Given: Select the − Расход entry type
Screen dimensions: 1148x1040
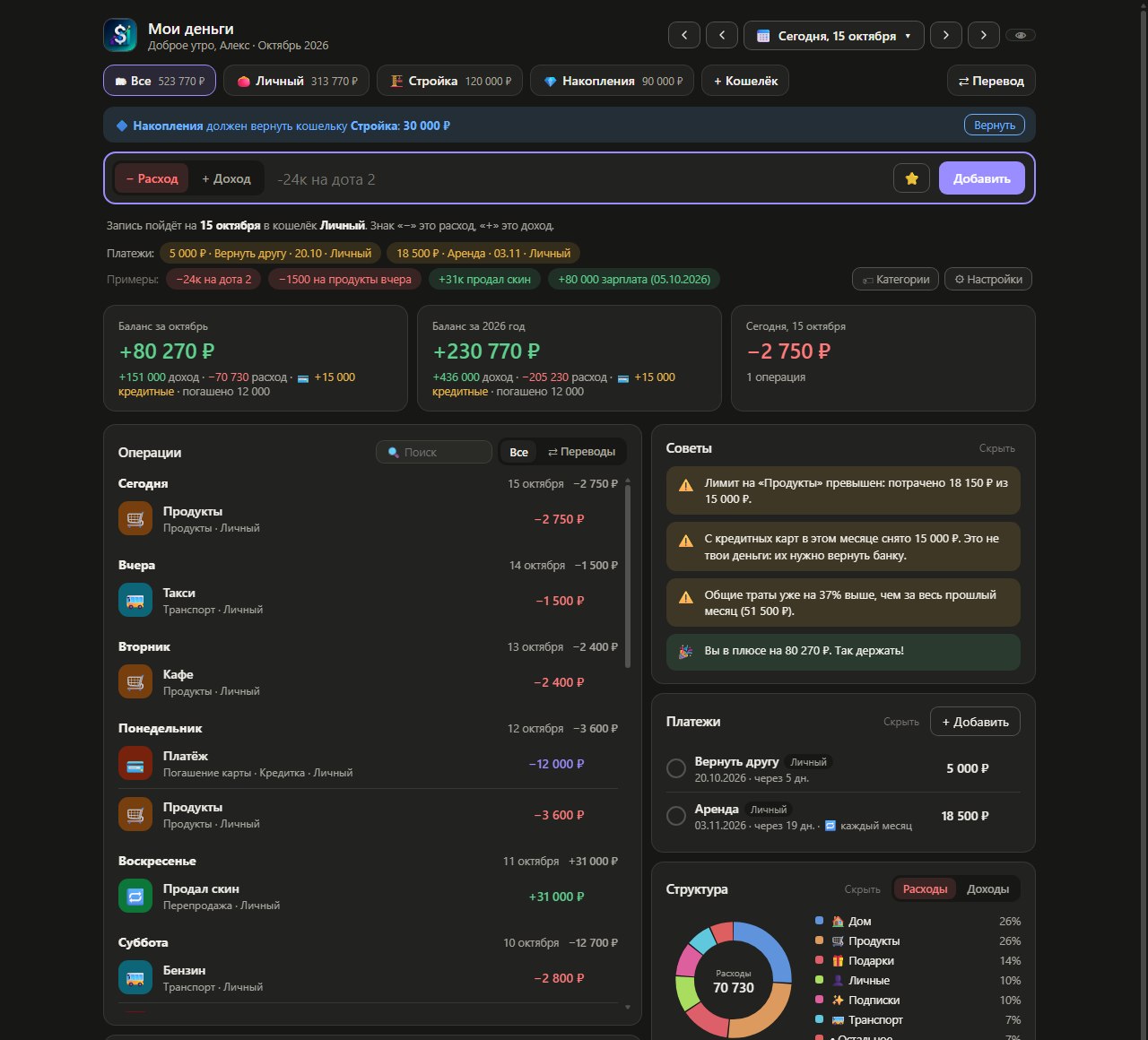Looking at the screenshot, I should (x=152, y=178).
